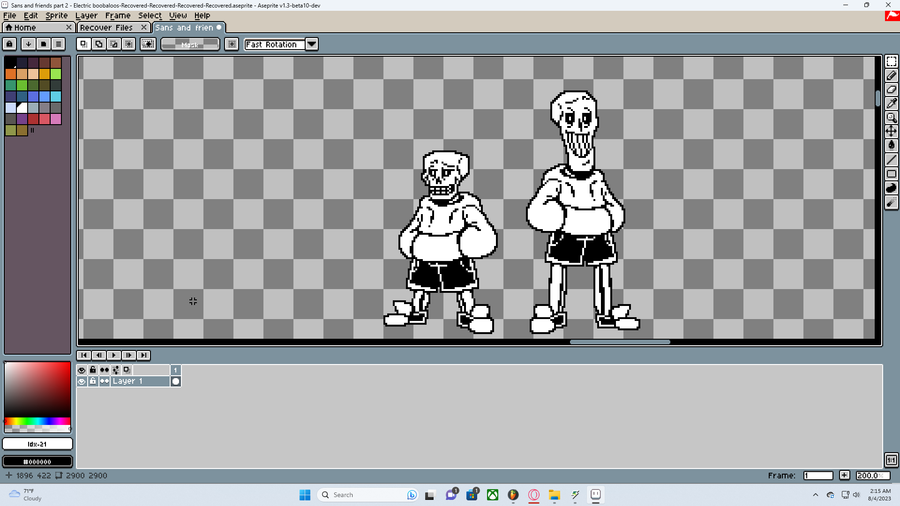
Task: Pick the pink palette swatch
Action: pyautogui.click(x=56, y=119)
